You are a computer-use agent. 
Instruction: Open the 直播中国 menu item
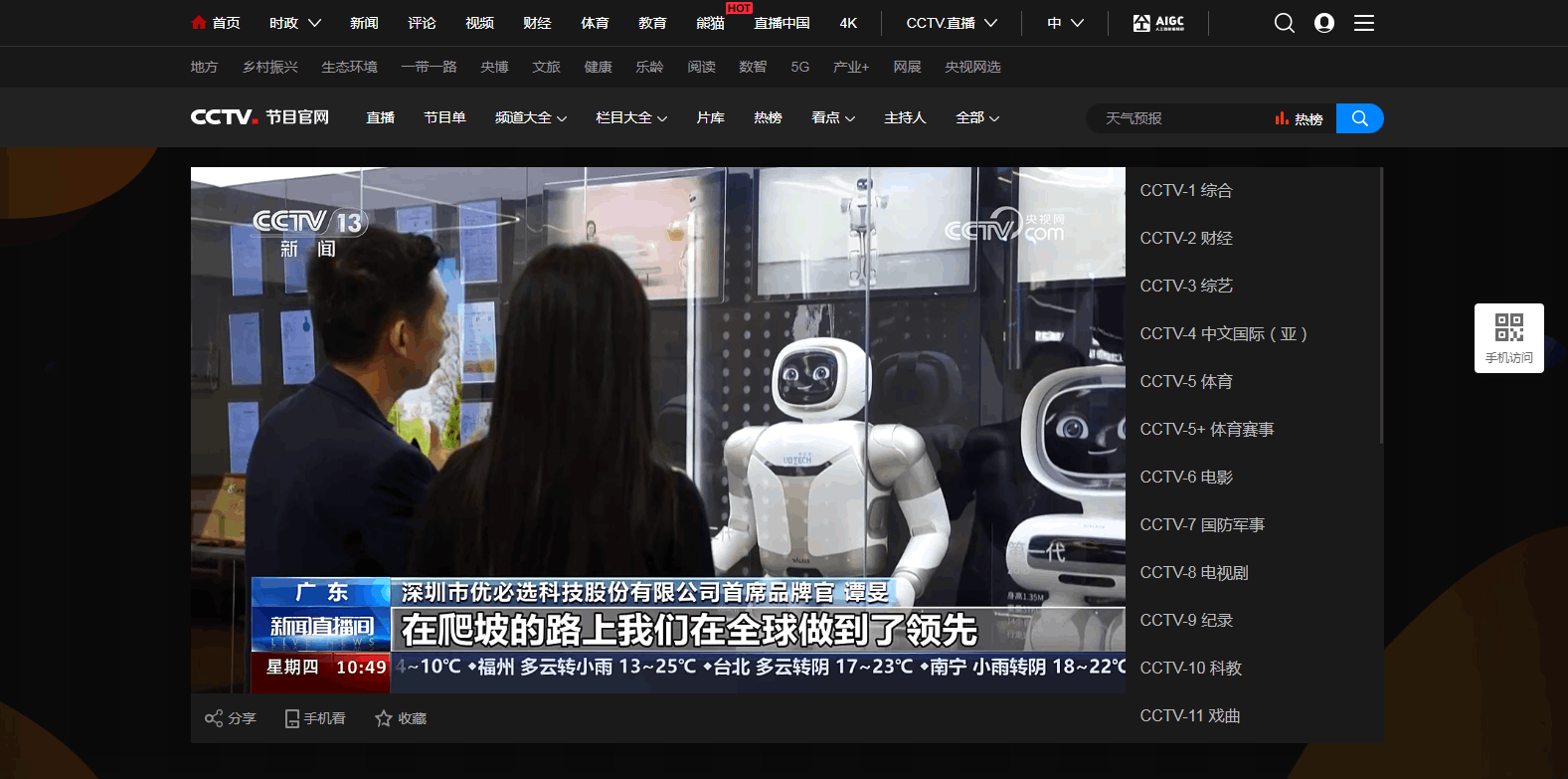coord(782,23)
